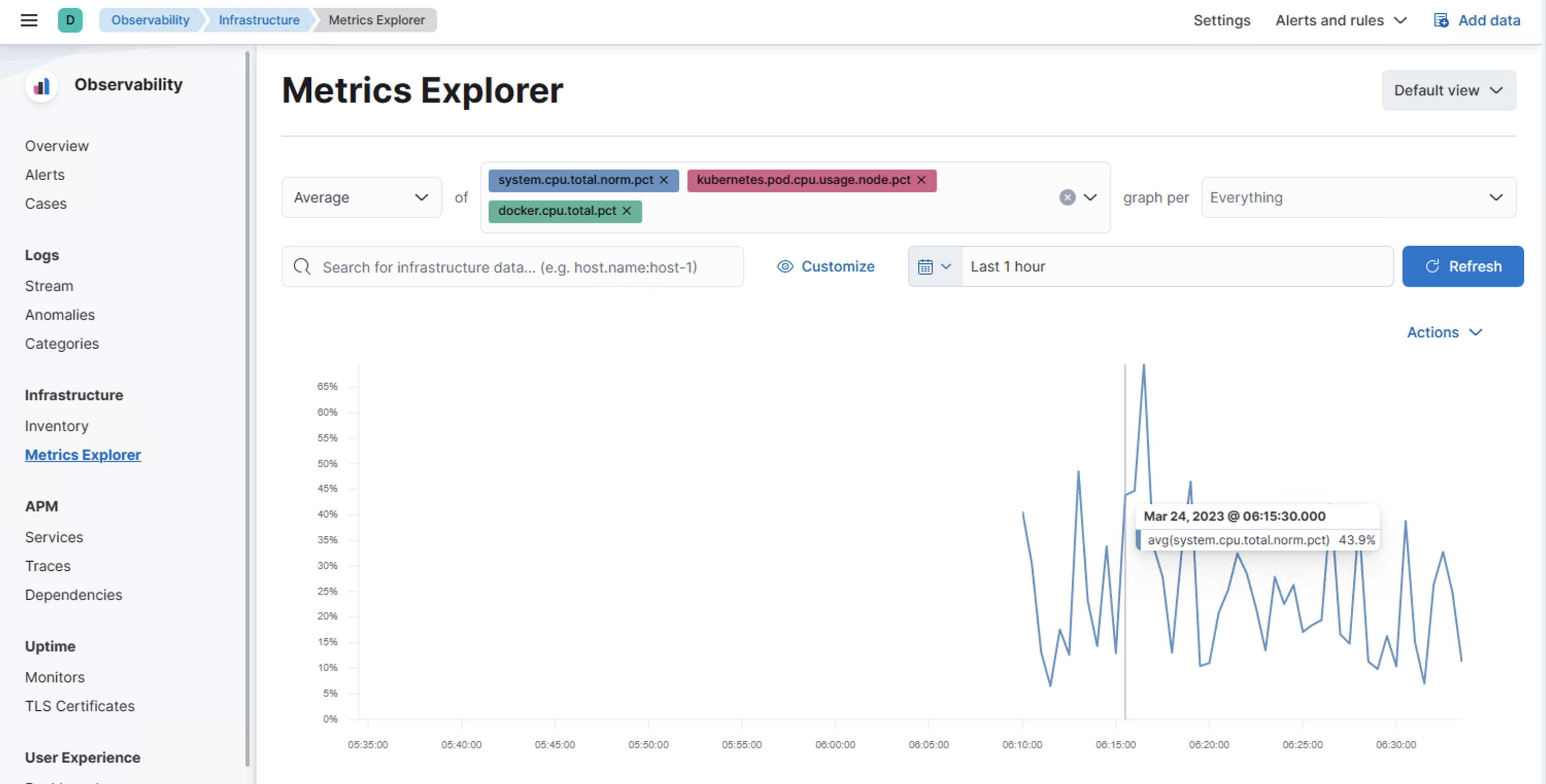Click the Observability logo icon in sidebar
Screen dimensions: 1546x784
click(41, 86)
